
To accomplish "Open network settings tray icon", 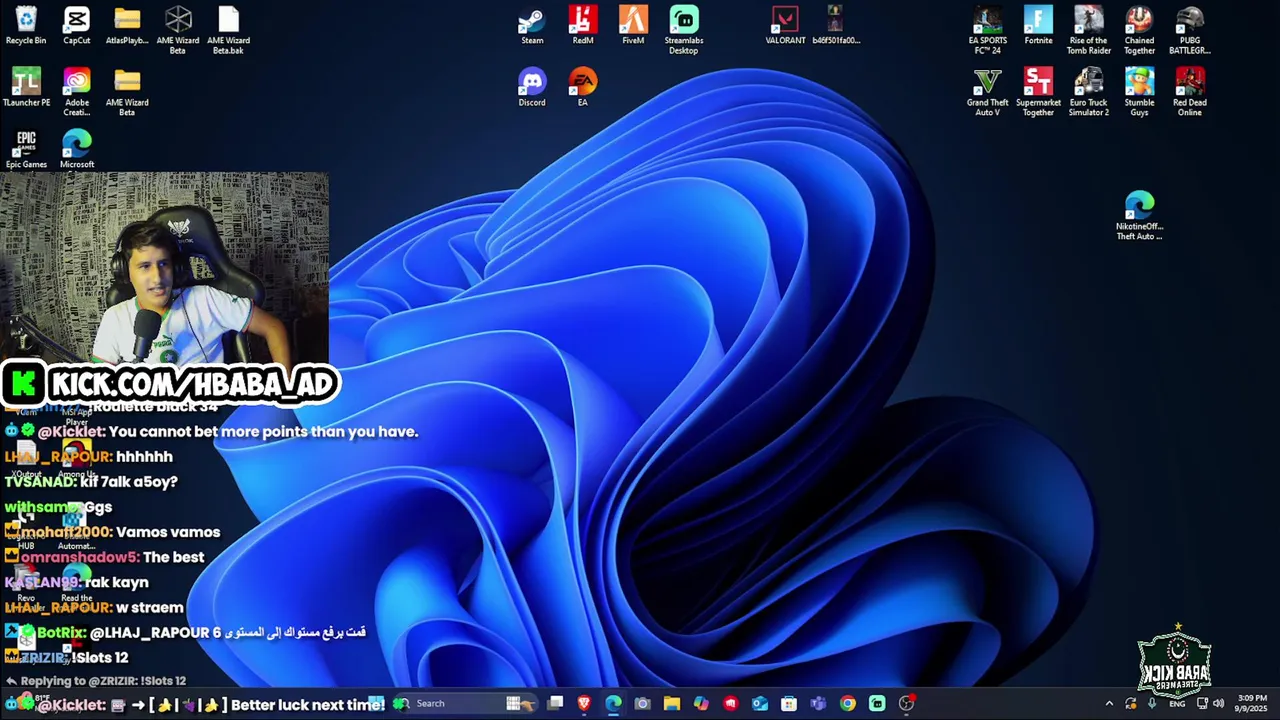I will pyautogui.click(x=1202, y=703).
